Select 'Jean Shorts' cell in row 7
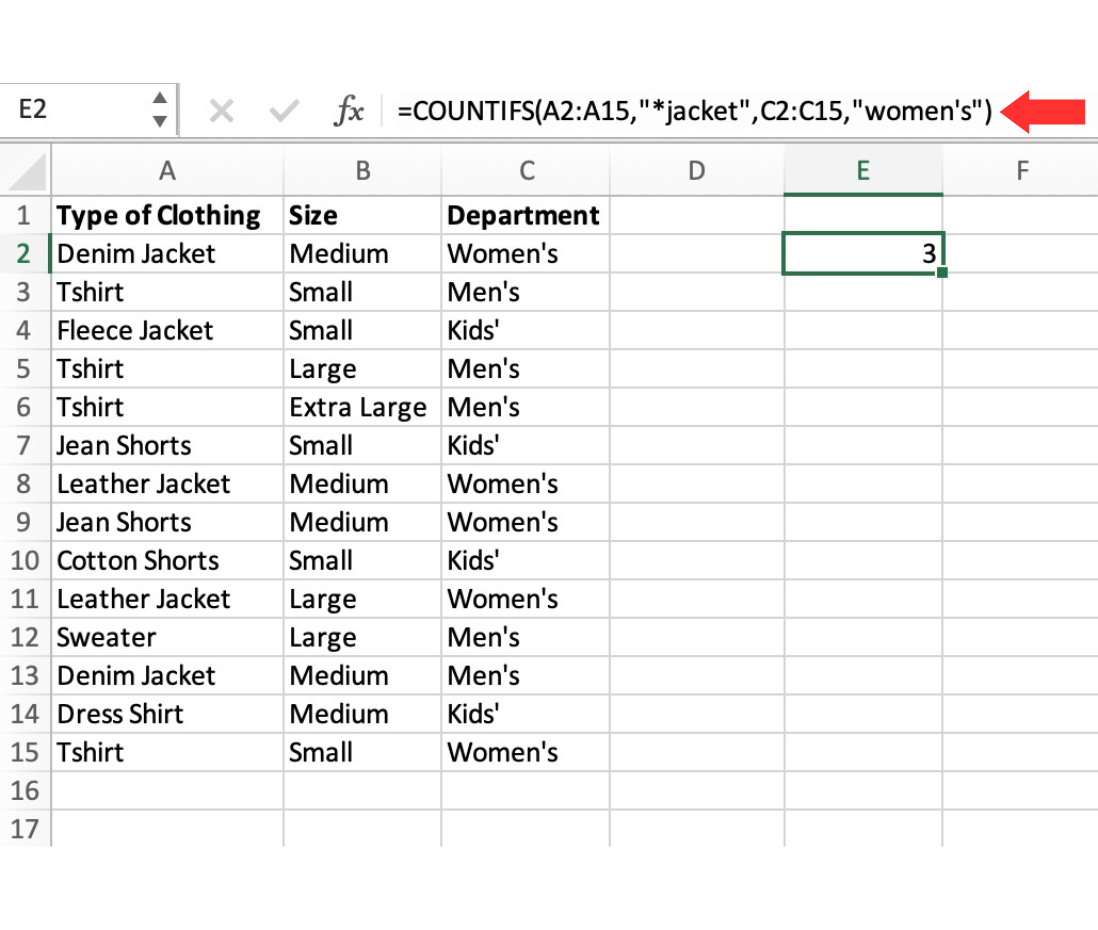1098x930 pixels. point(167,445)
